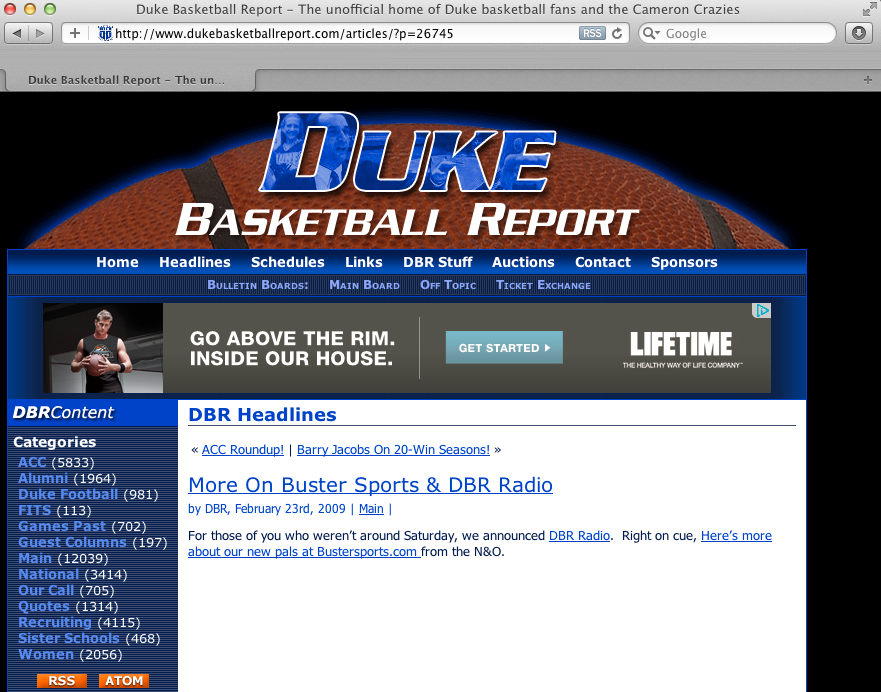Viewport: 881px width, 692px height.
Task: Click the orange RSS feed button in sidebar
Action: [62, 681]
